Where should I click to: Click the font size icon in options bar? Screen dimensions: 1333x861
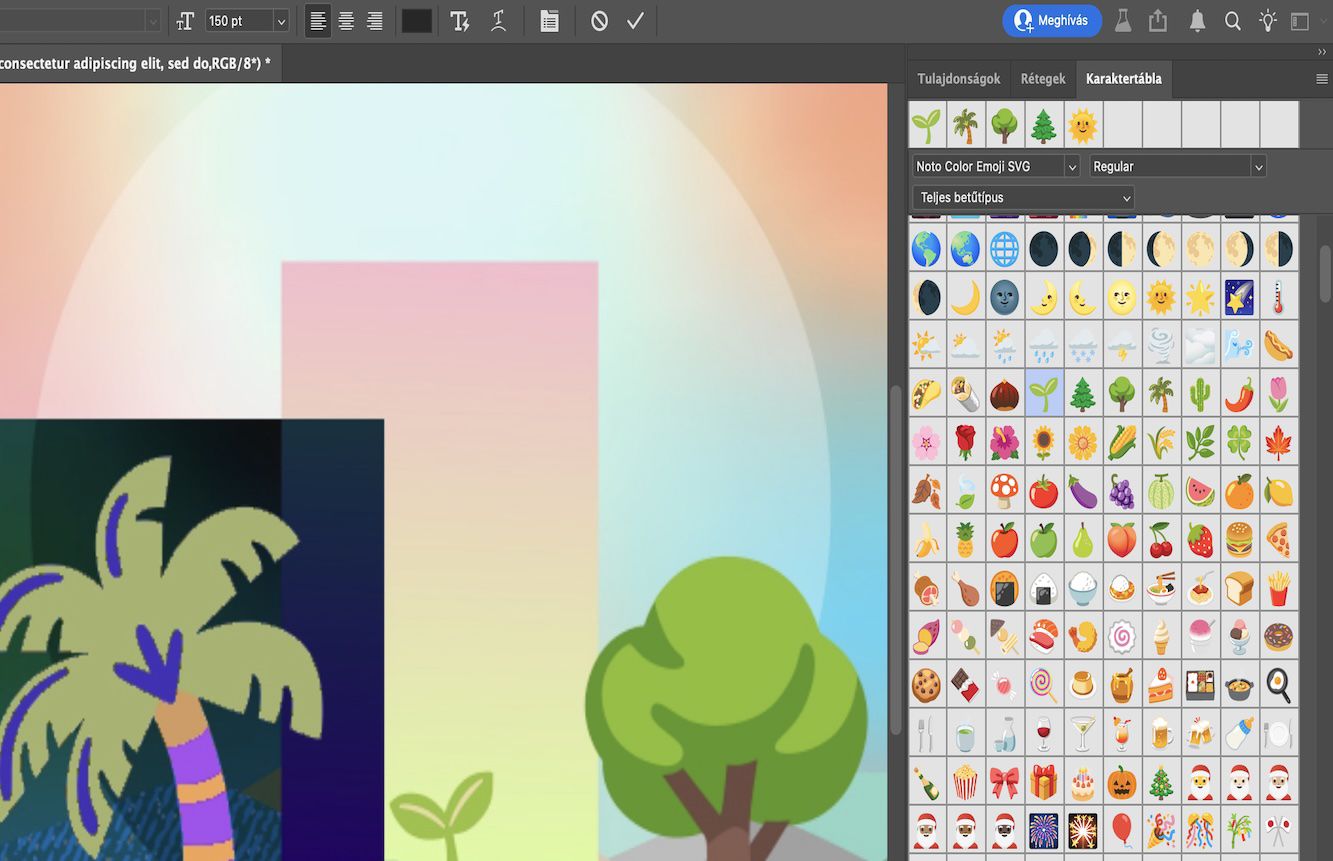coord(185,21)
